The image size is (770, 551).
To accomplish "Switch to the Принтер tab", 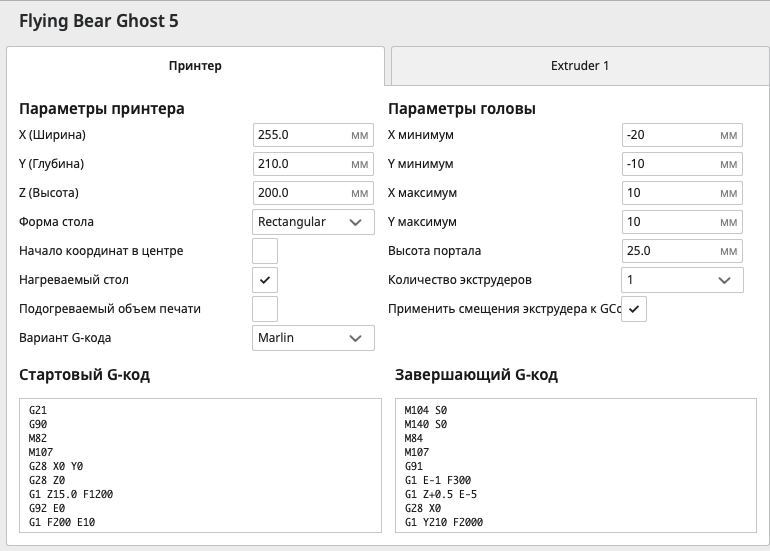I will [195, 66].
